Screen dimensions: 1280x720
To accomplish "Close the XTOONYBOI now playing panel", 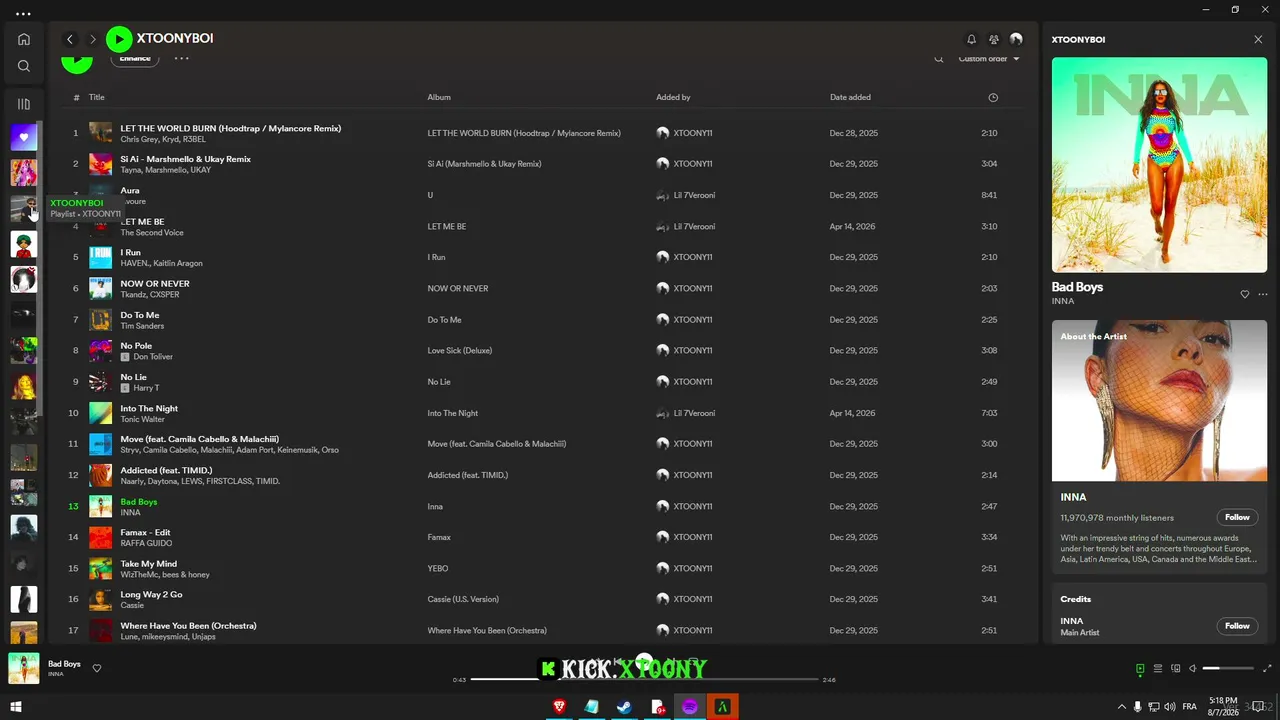I will 1258,39.
